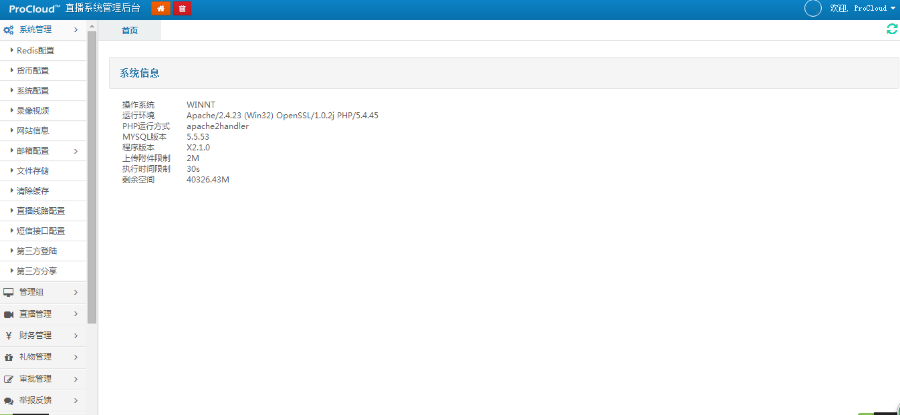This screenshot has width=900, height=415.
Task: Click the ProCloud logo text
Action: pos(35,9)
